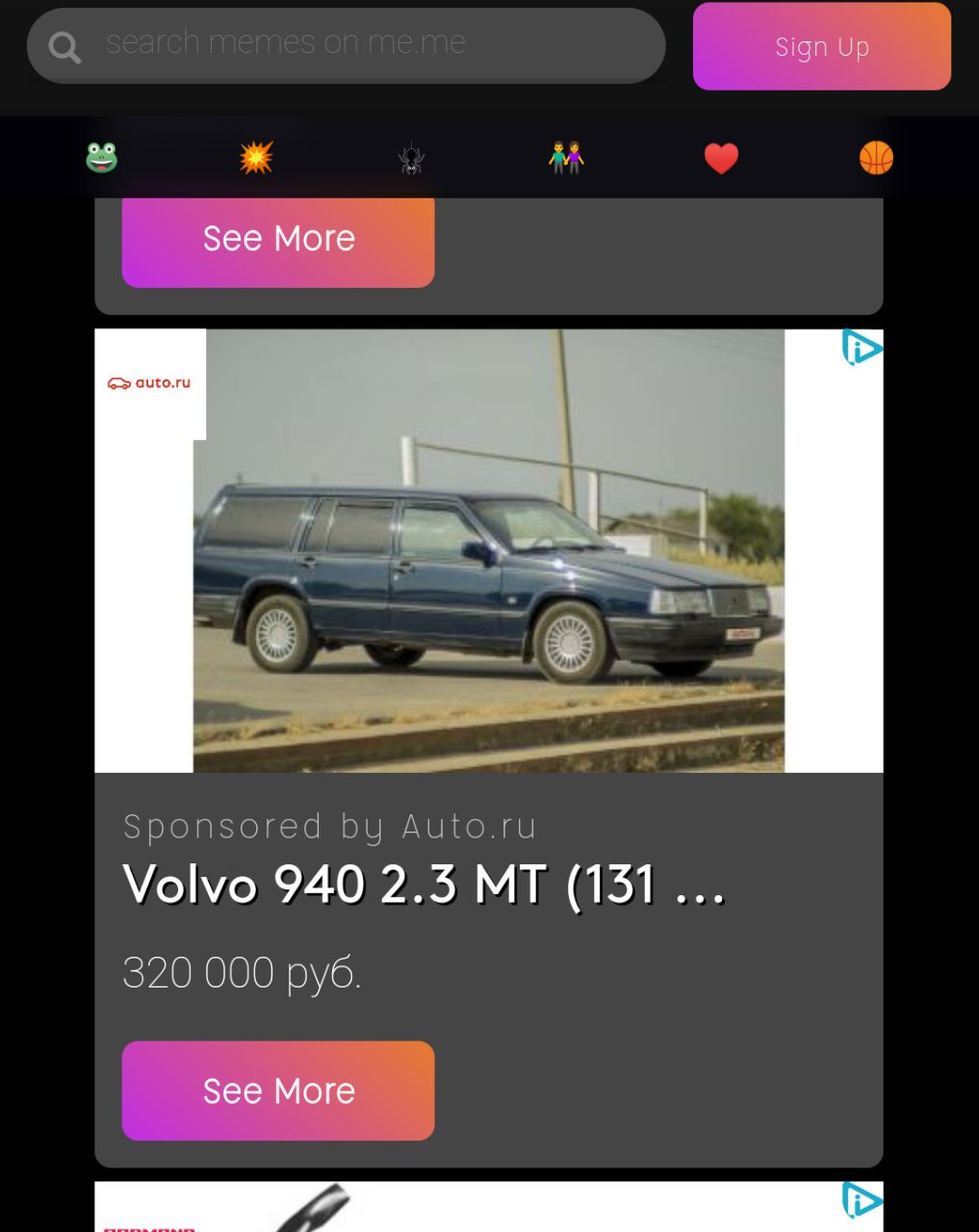Click See More above the Volvo ad
979x1232 pixels.
(278, 239)
